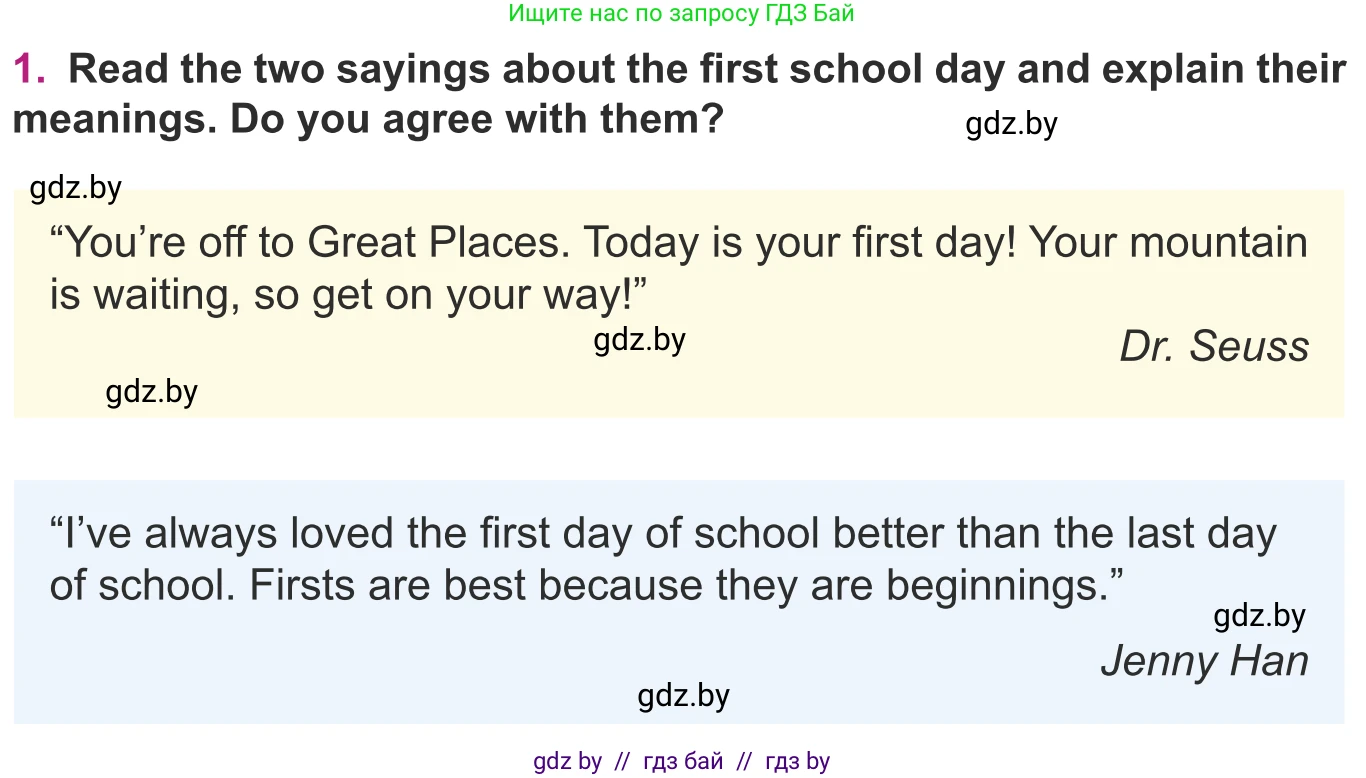Click gdz.by watermark beside "agree with them?"
The width and height of the screenshot is (1366, 778).
click(1011, 124)
